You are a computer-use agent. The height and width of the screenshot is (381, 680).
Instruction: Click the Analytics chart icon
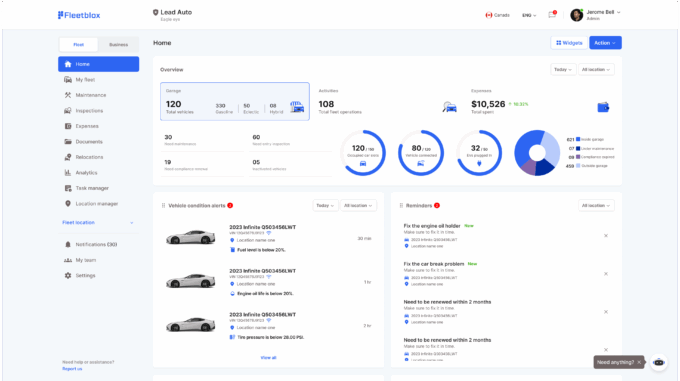(x=68, y=173)
